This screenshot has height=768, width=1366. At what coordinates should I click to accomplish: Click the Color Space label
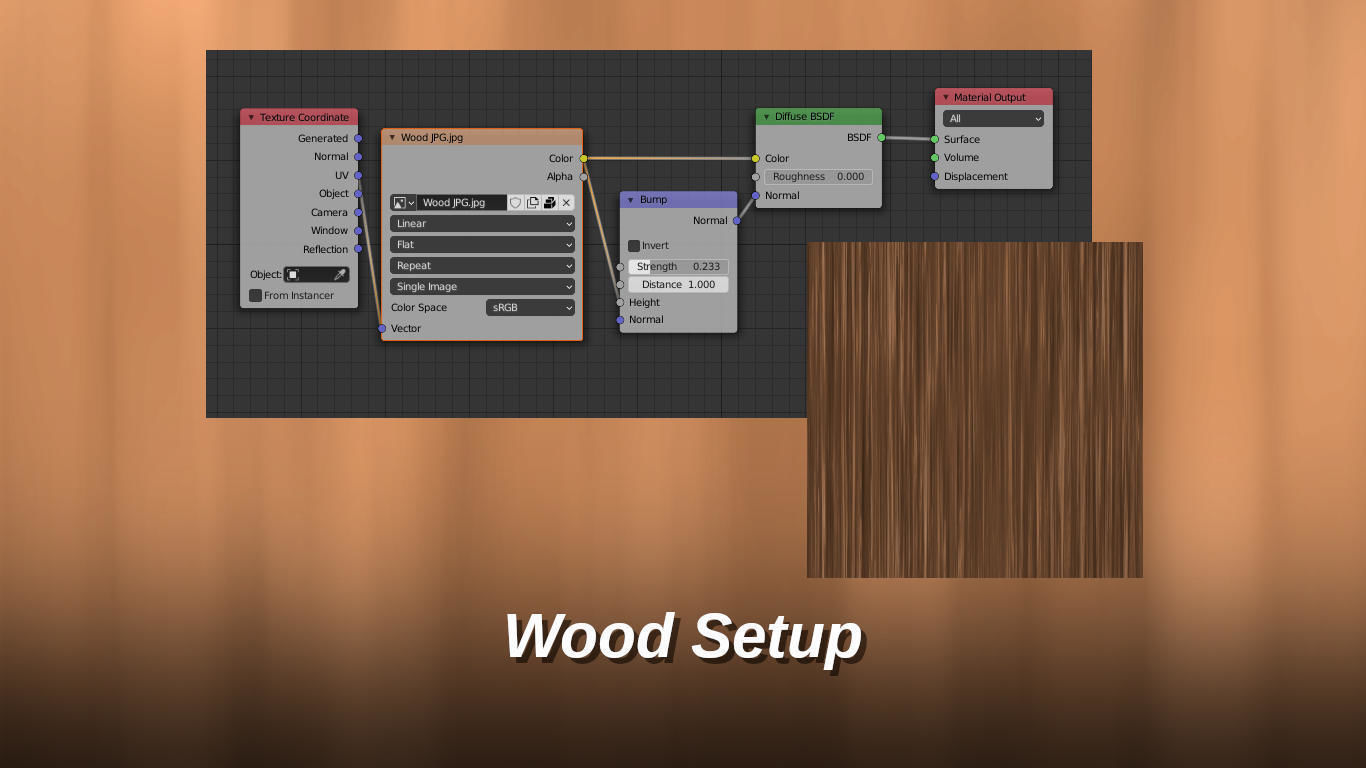click(419, 308)
